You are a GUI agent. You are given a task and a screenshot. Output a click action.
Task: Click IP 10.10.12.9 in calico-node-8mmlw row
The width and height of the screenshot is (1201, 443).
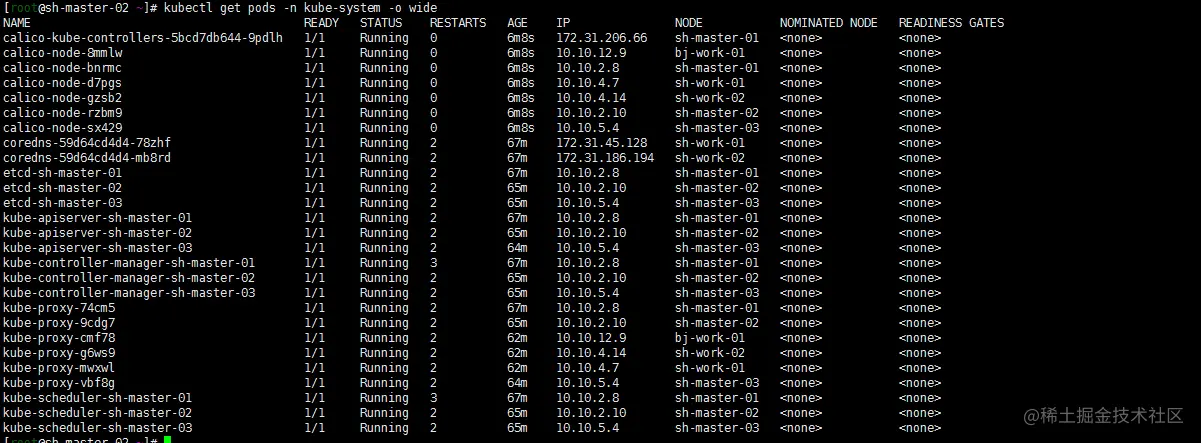point(591,53)
